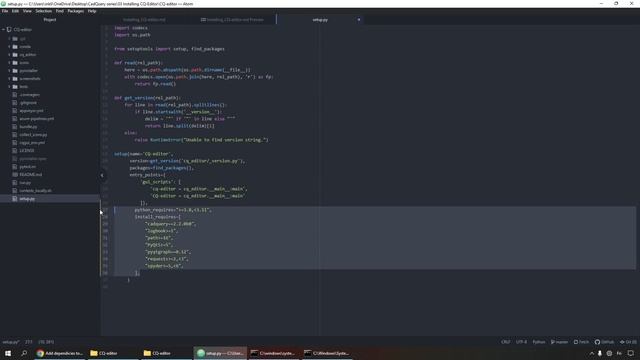Collapse the CQ-editor project root
Screen dimensions: 640x360
(4, 29)
